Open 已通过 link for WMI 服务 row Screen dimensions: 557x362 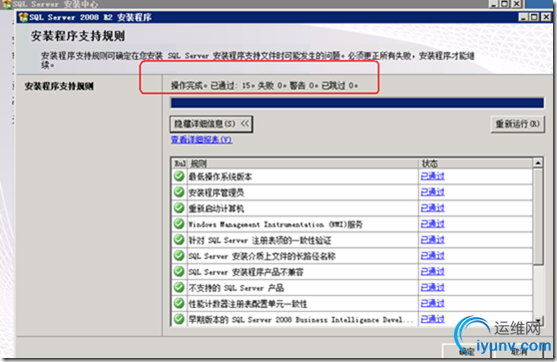(432, 224)
